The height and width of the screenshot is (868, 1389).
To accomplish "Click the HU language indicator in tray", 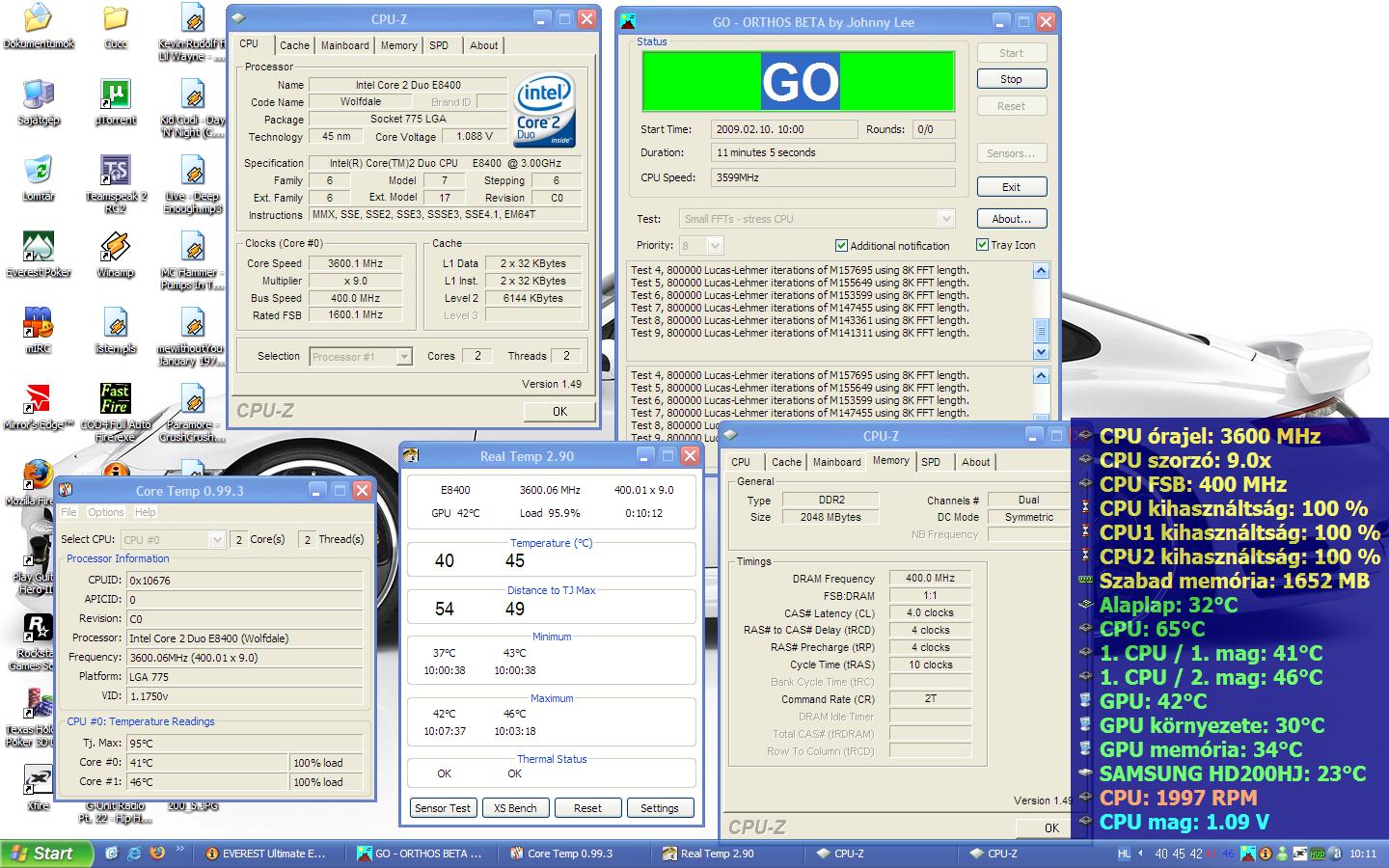I will (1124, 854).
